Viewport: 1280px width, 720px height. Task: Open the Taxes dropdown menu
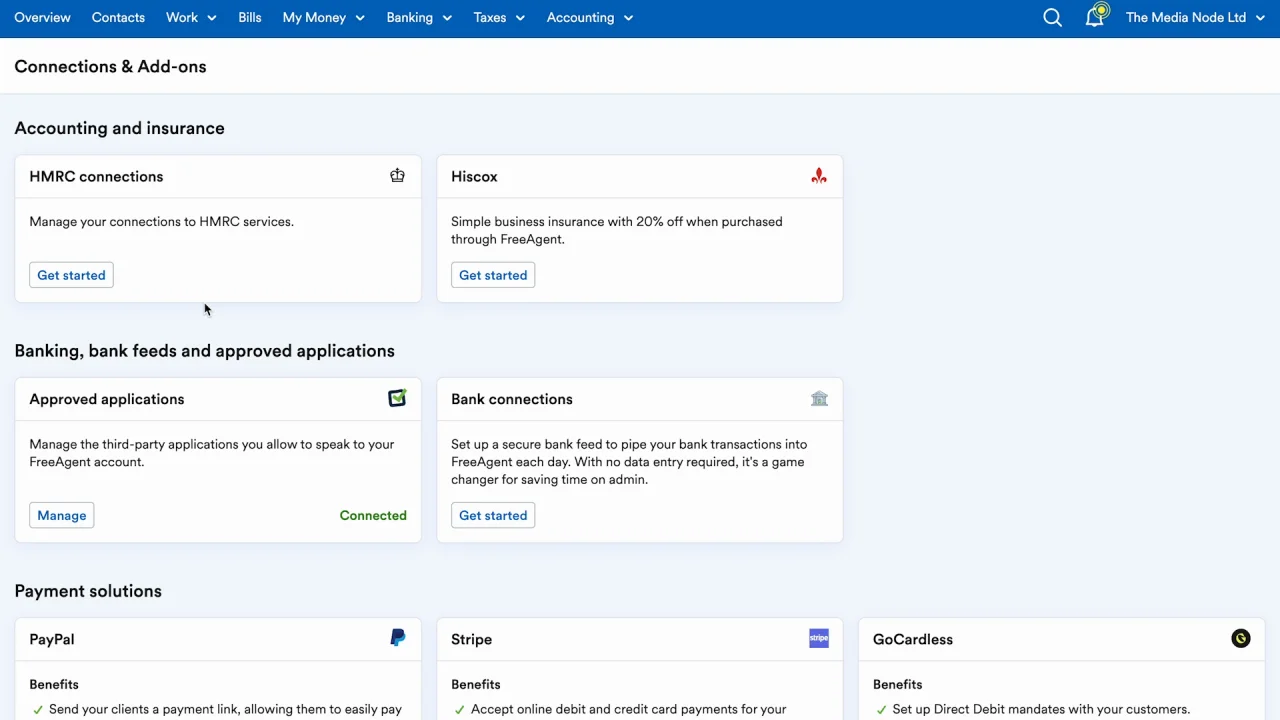(499, 18)
